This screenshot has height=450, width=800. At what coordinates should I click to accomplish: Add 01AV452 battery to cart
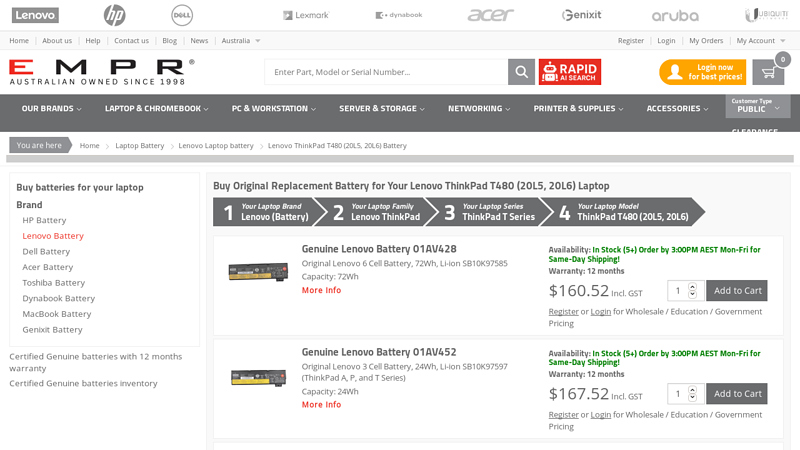pyautogui.click(x=737, y=394)
